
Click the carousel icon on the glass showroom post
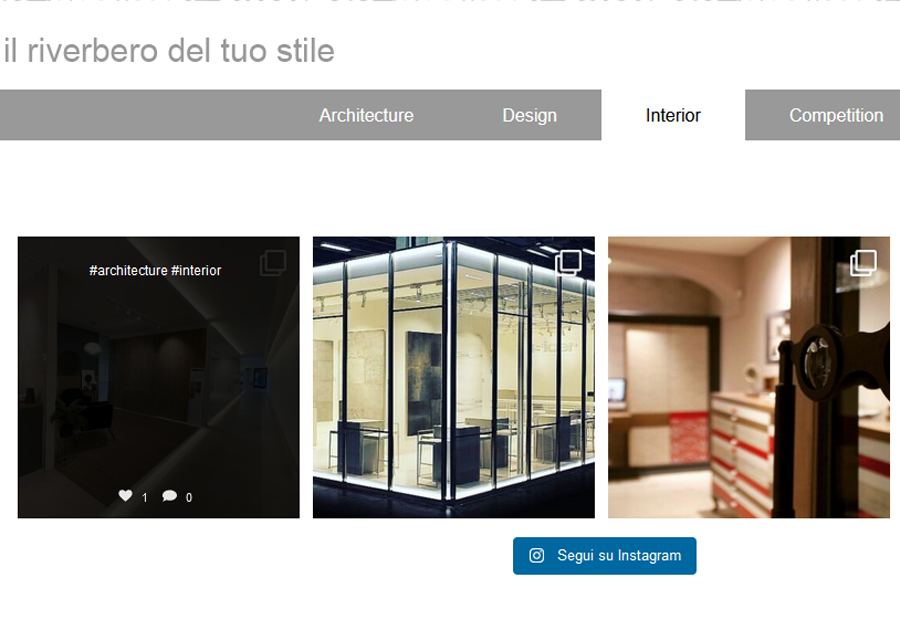[568, 263]
